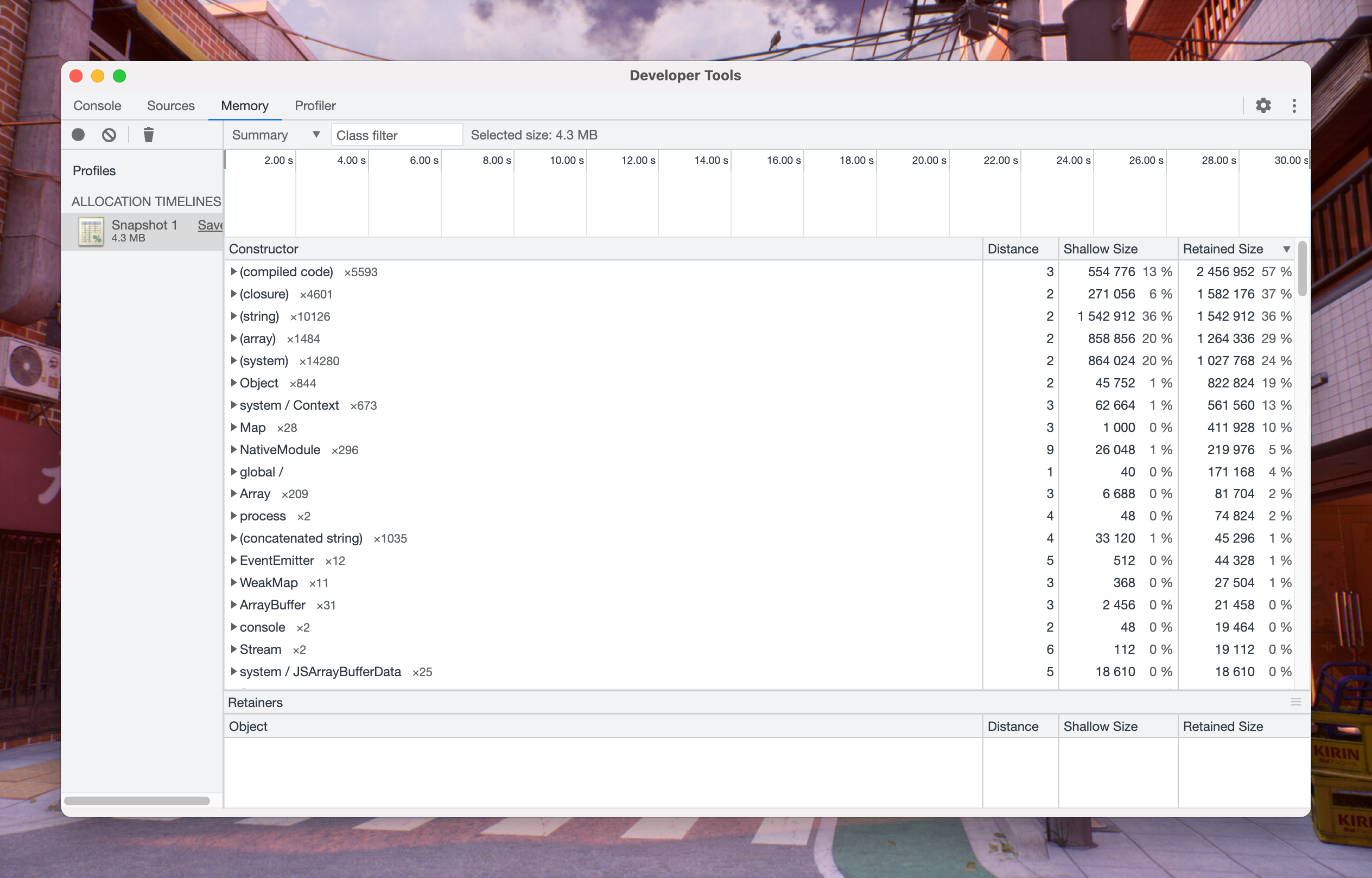
Task: Start recording a heap allocation profile
Action: 78,135
